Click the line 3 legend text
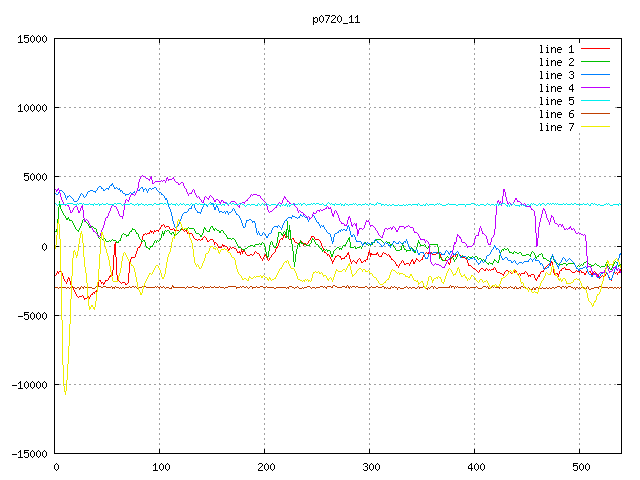640x480 pixels. [557, 75]
